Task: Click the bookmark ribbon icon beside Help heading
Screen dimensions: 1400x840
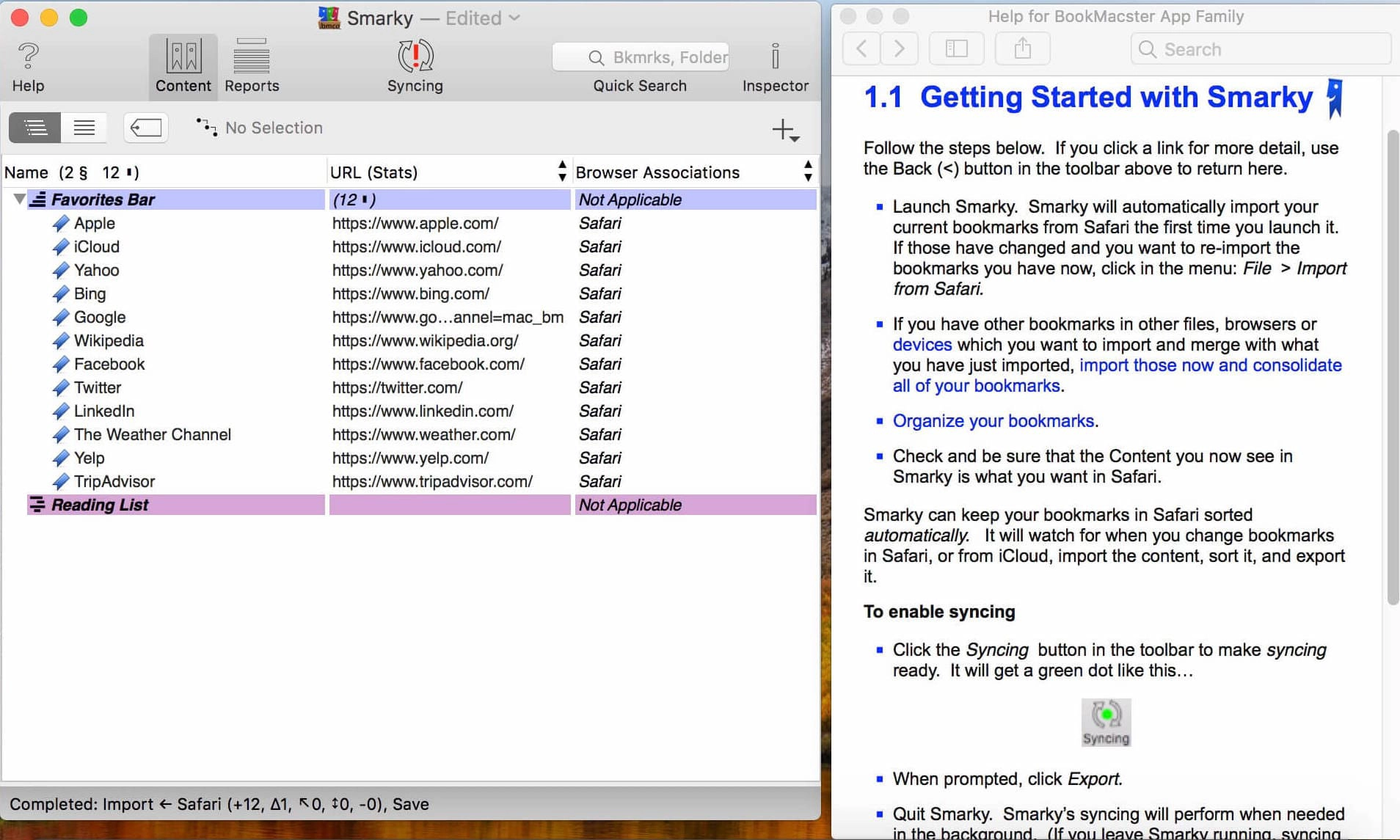Action: [x=1335, y=98]
